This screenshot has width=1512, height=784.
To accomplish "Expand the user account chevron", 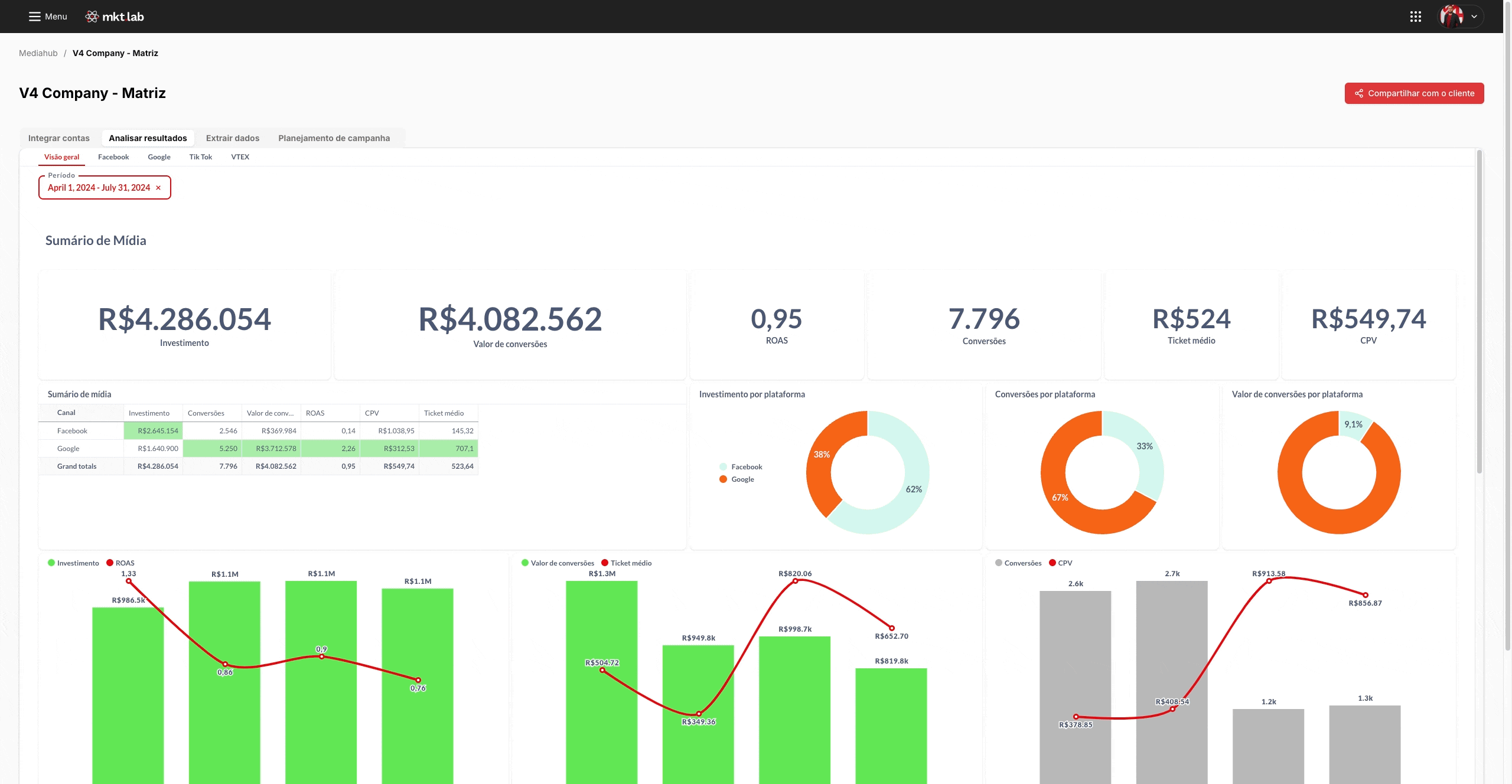I will 1474,17.
